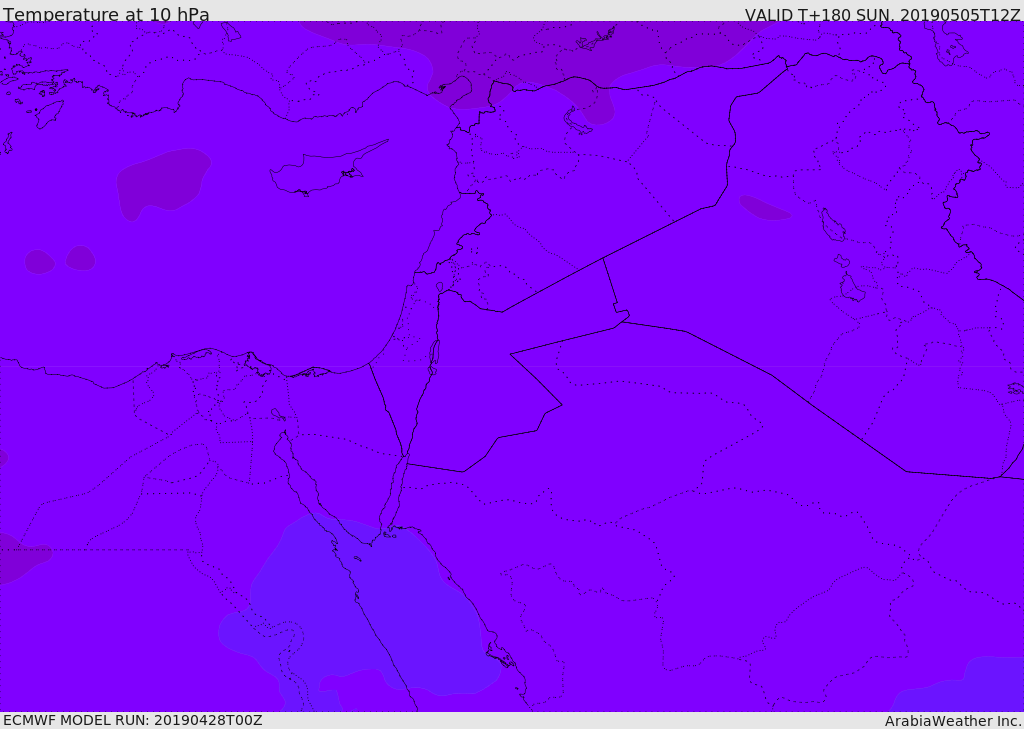This screenshot has width=1024, height=729.
Task: Click the 'VALID T+180 SUN. 20190505T12Z' label
Action: tap(882, 15)
